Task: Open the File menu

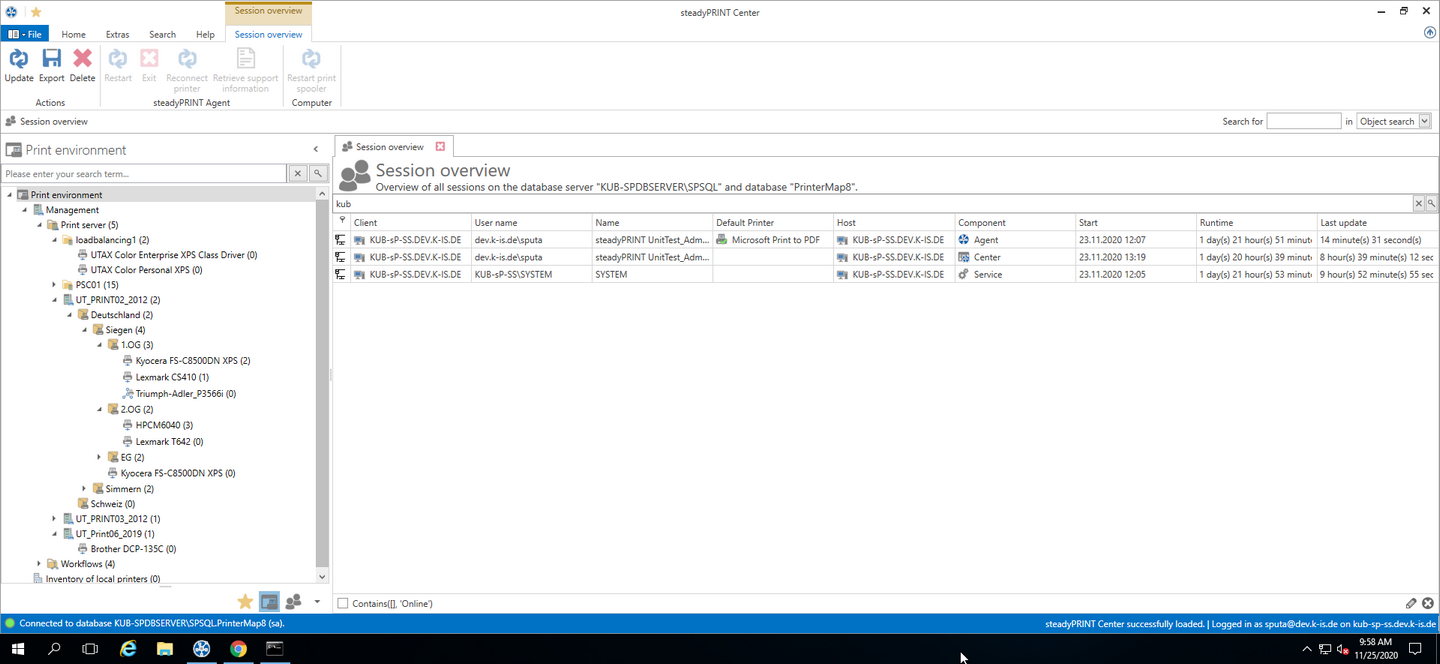Action: click(x=25, y=34)
